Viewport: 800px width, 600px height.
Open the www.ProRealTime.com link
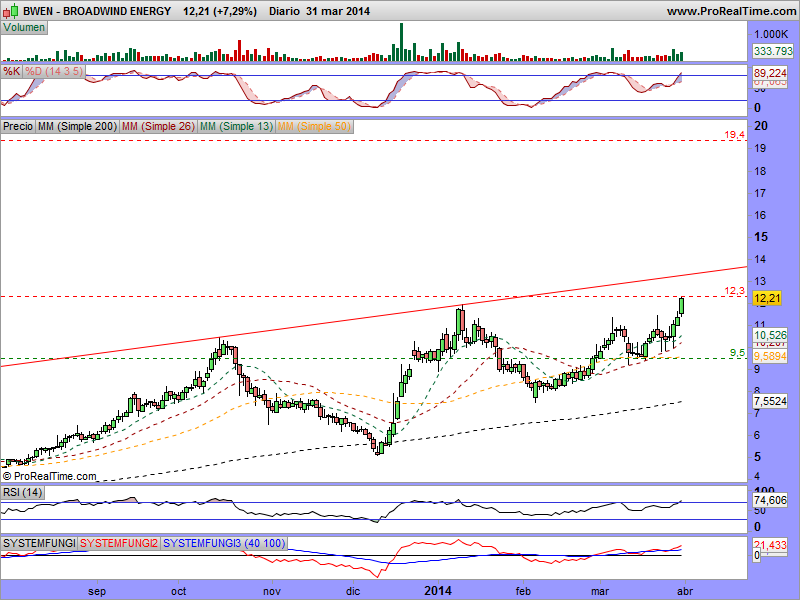point(731,11)
